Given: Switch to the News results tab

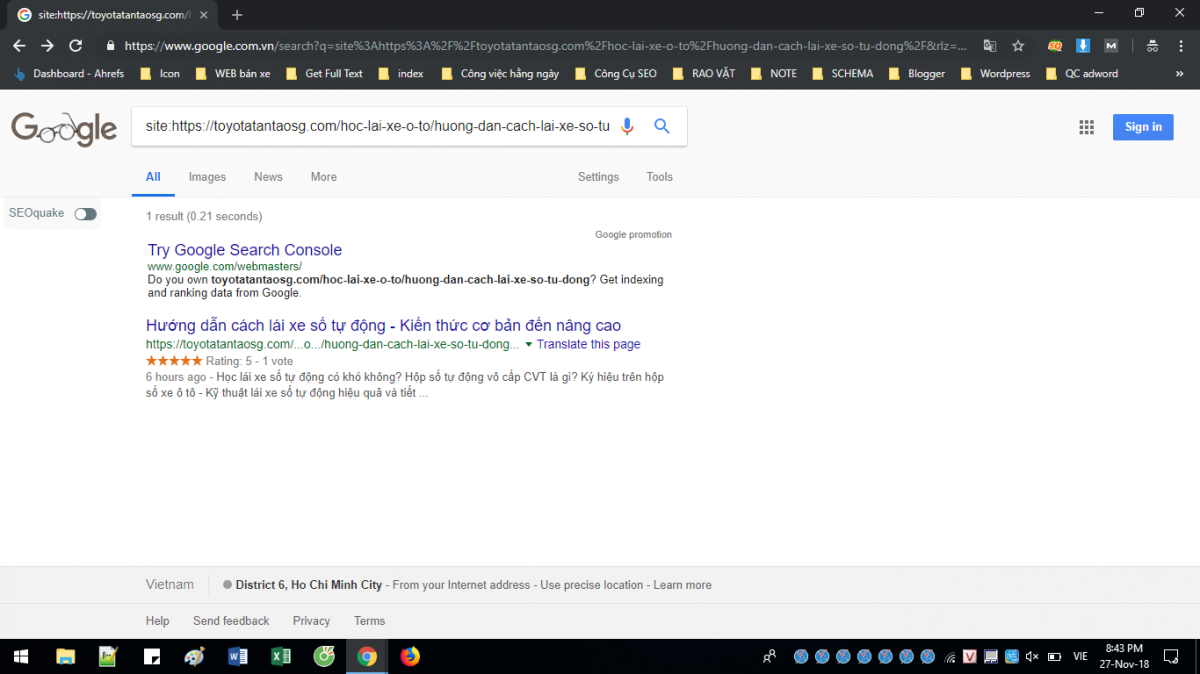Looking at the screenshot, I should coord(268,177).
